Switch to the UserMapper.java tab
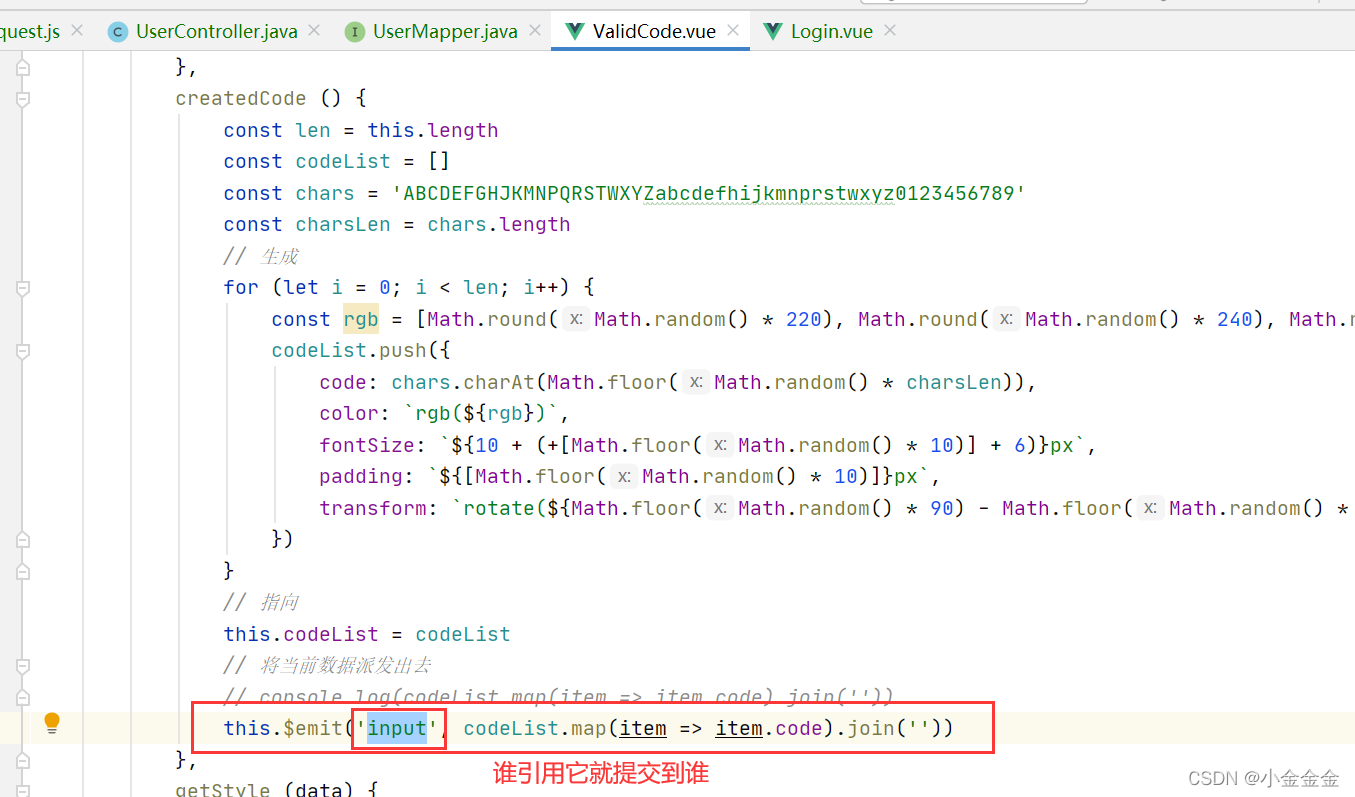This screenshot has width=1355, height=797. pyautogui.click(x=445, y=31)
